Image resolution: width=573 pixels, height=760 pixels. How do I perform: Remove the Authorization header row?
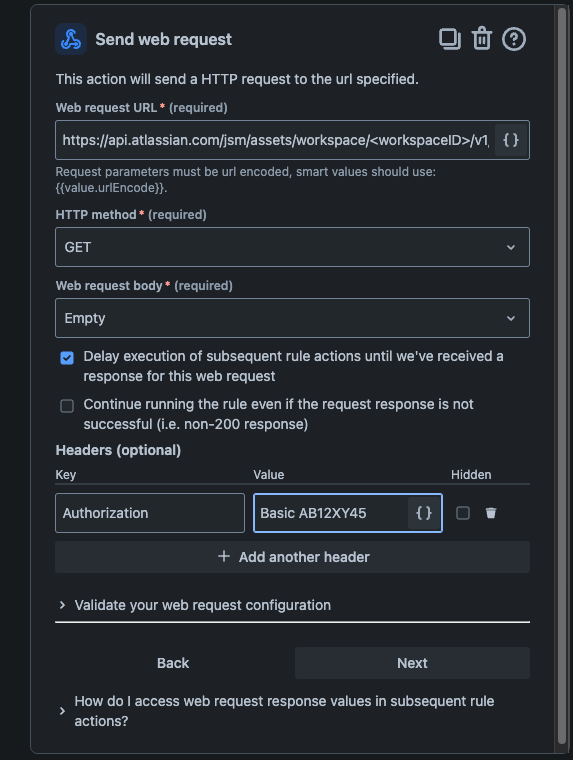click(x=491, y=513)
